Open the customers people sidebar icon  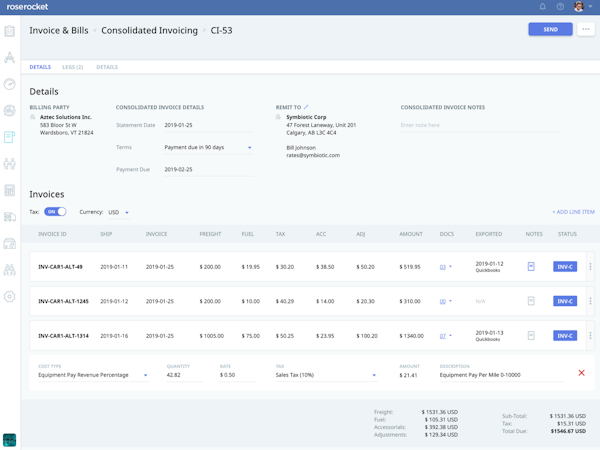click(x=10, y=163)
